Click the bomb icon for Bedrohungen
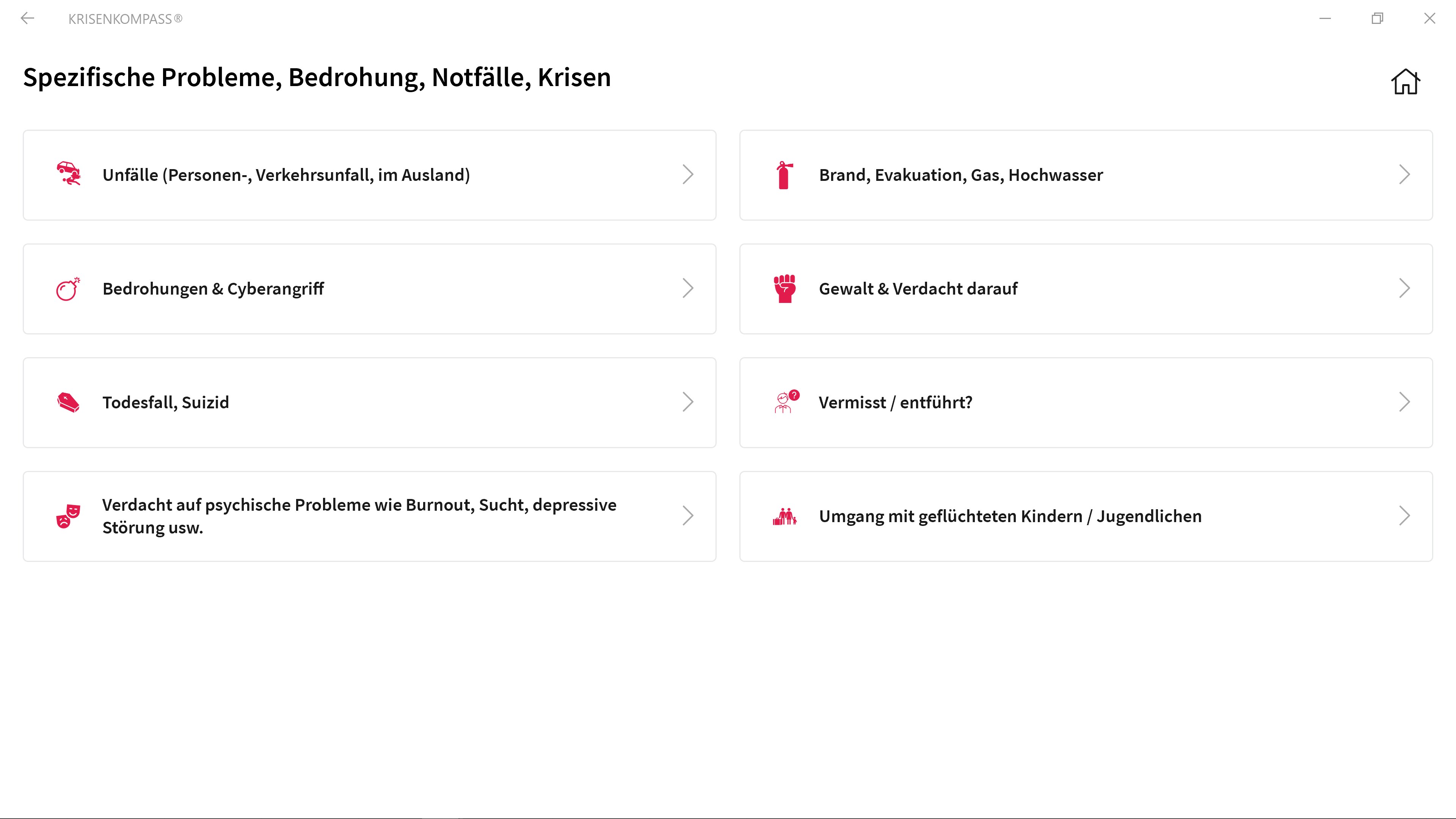The width and height of the screenshot is (1456, 819). tap(68, 289)
